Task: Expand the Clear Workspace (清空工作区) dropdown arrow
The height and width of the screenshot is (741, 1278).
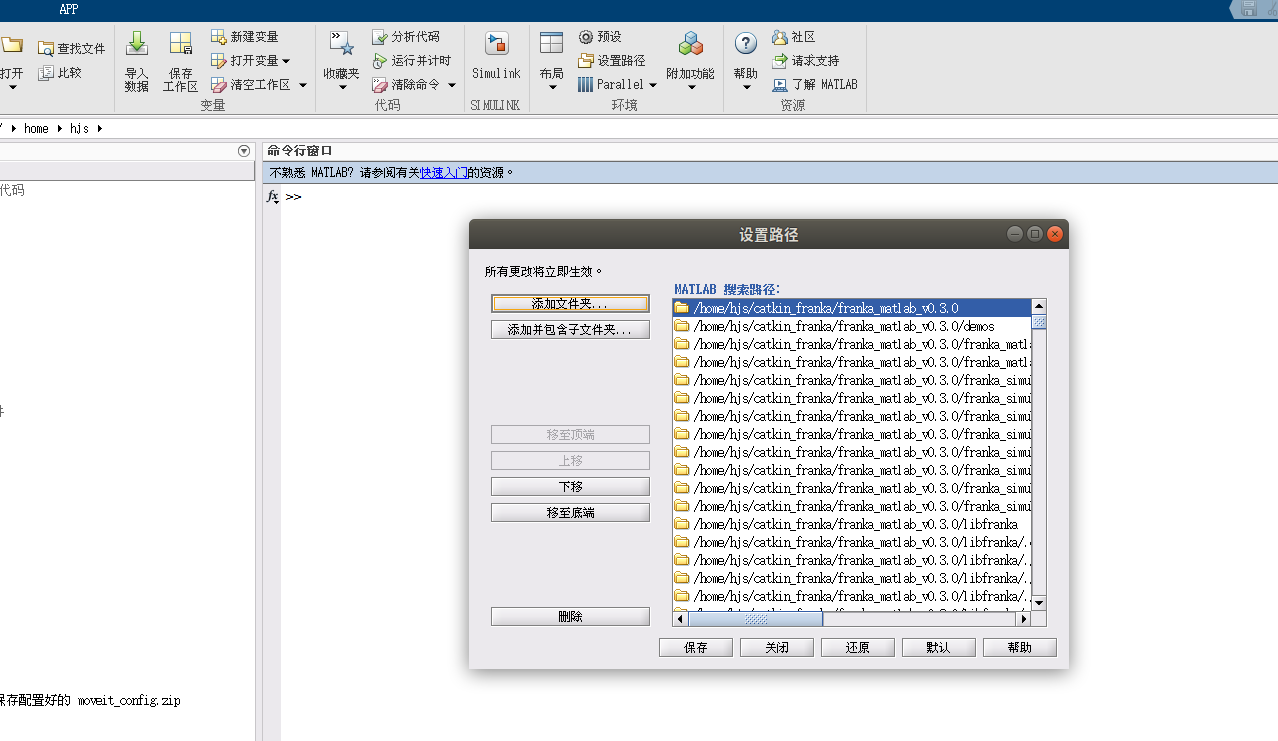Action: pos(302,85)
